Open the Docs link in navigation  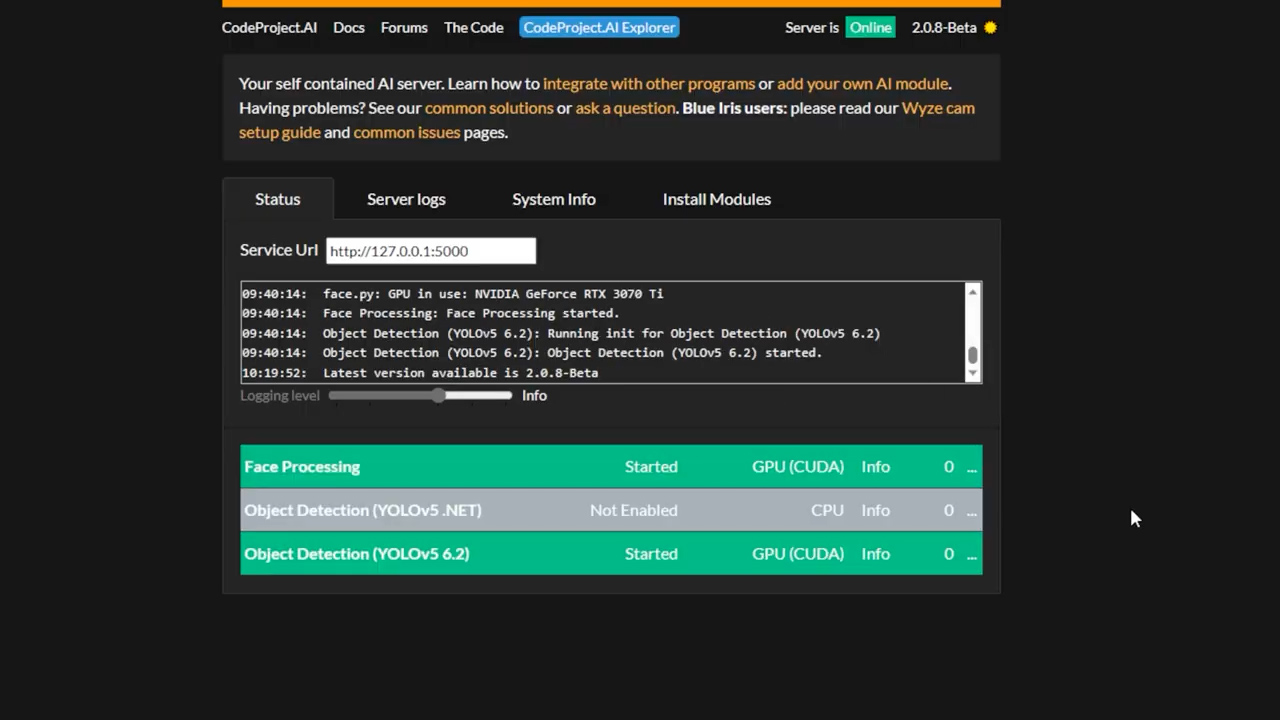[349, 28]
